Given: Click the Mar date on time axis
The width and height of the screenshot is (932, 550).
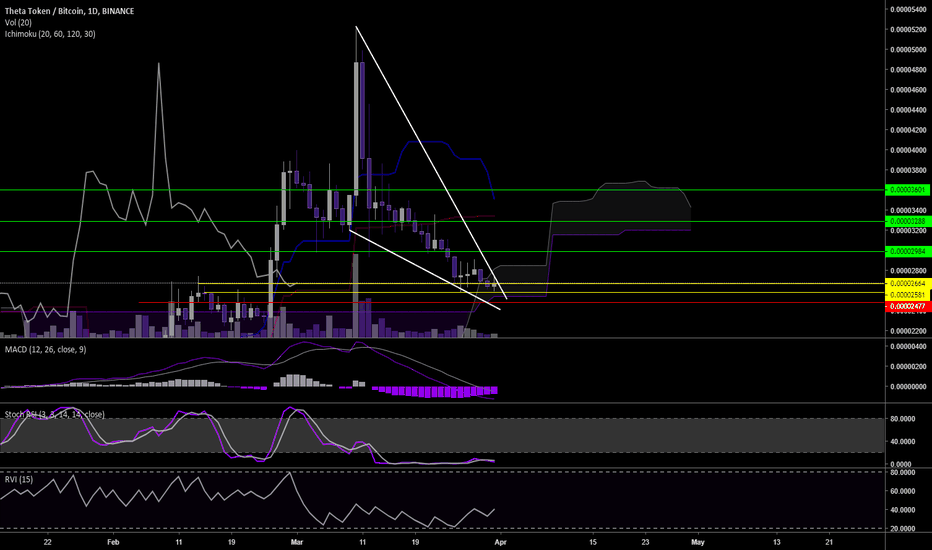Looking at the screenshot, I should coord(297,542).
